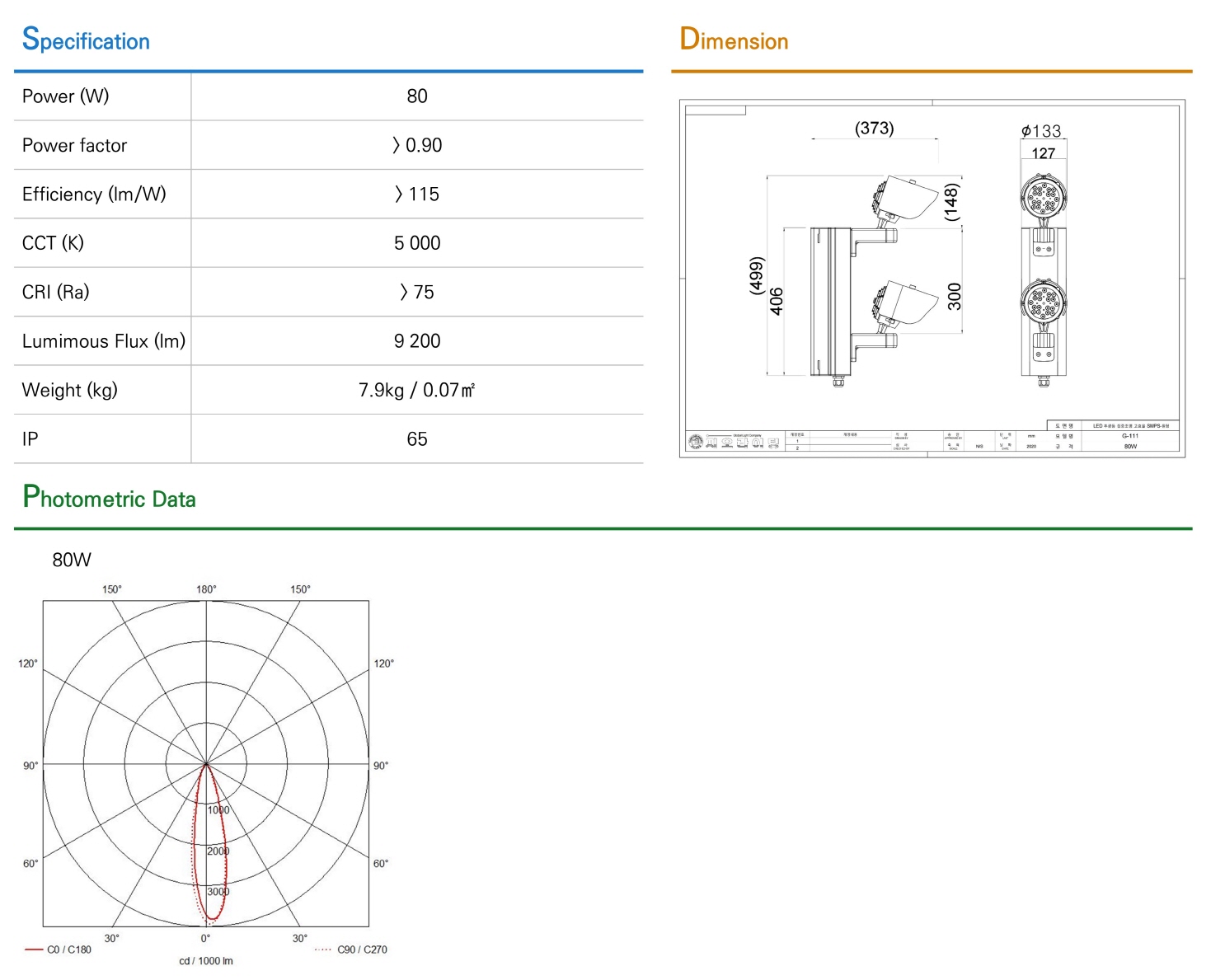
Task: Click the Efficiency (lm/W) row label
Action: pos(95,195)
